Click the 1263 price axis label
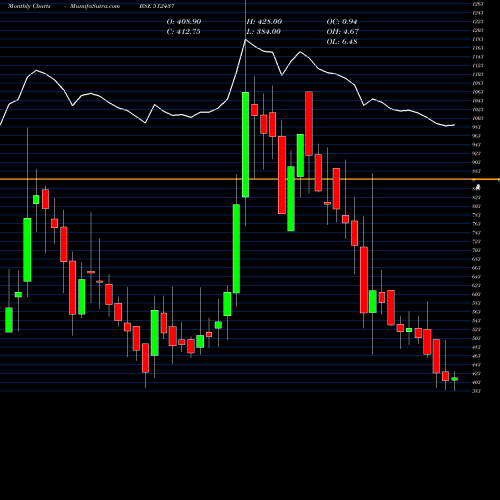This screenshot has height=500, width=500. coord(478,4)
